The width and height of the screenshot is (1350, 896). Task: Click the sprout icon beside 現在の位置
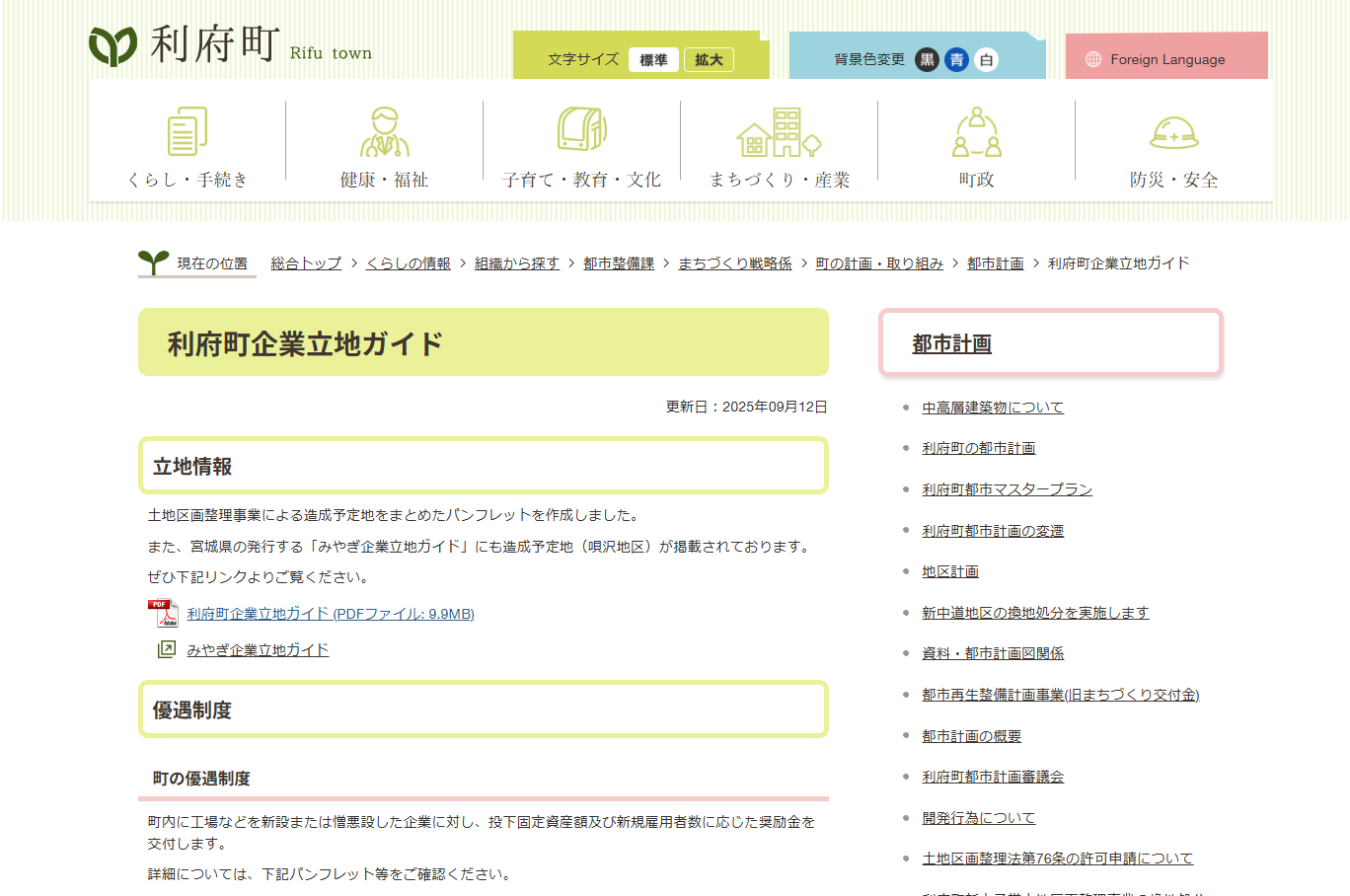point(153,261)
